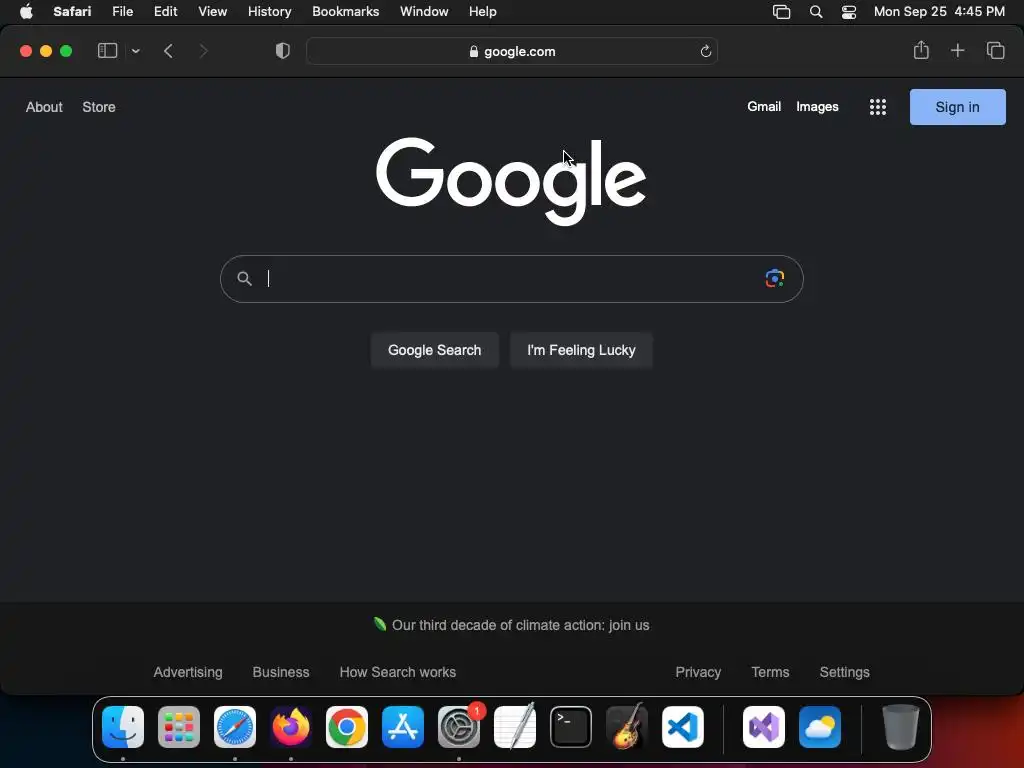Open the File menu

tap(122, 12)
